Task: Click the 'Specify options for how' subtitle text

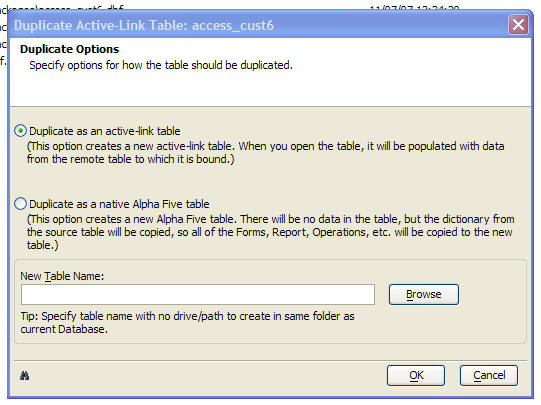Action: pyautogui.click(x=161, y=65)
